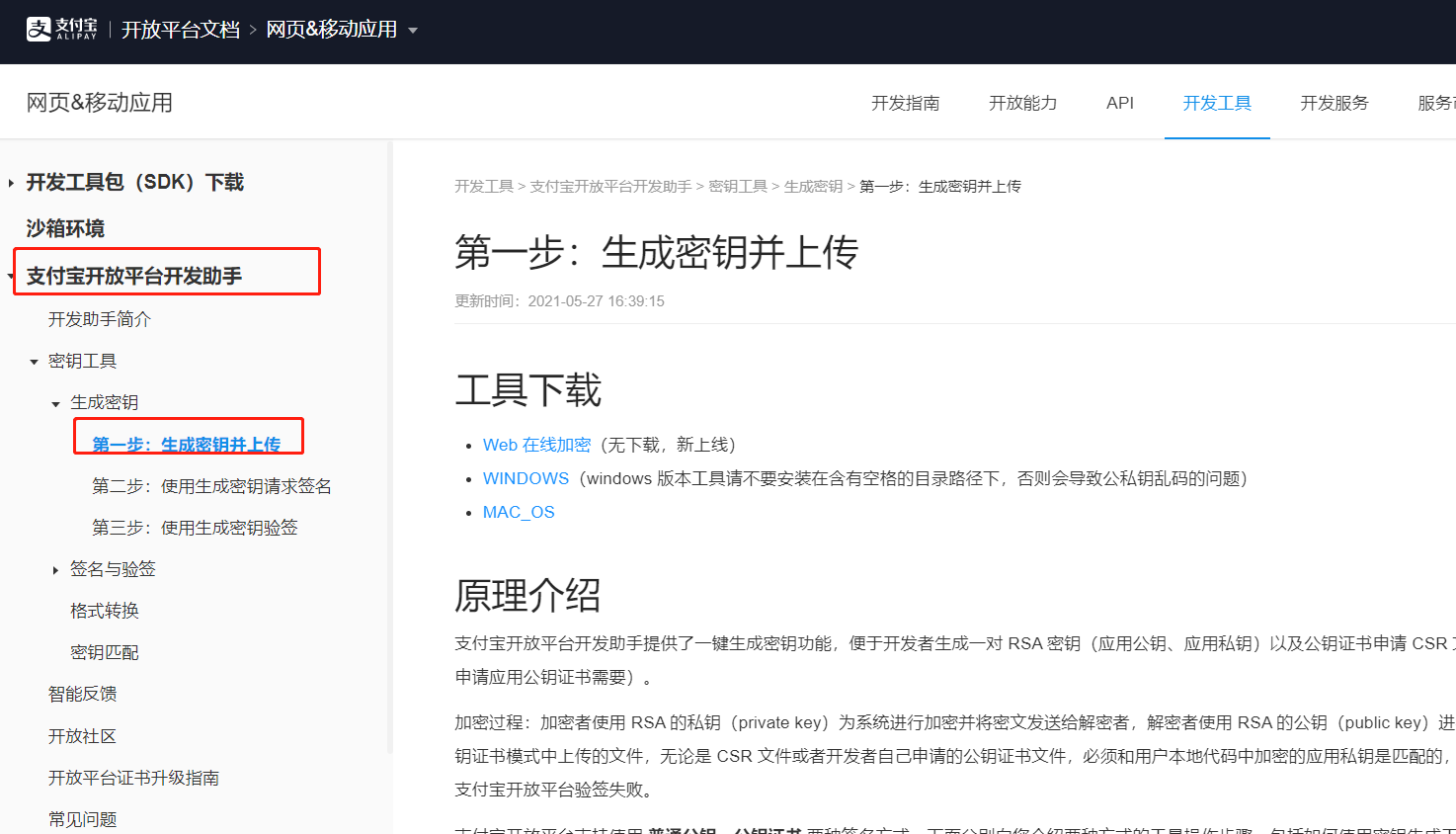Click 密钥工具 in the breadcrumb

(x=738, y=186)
